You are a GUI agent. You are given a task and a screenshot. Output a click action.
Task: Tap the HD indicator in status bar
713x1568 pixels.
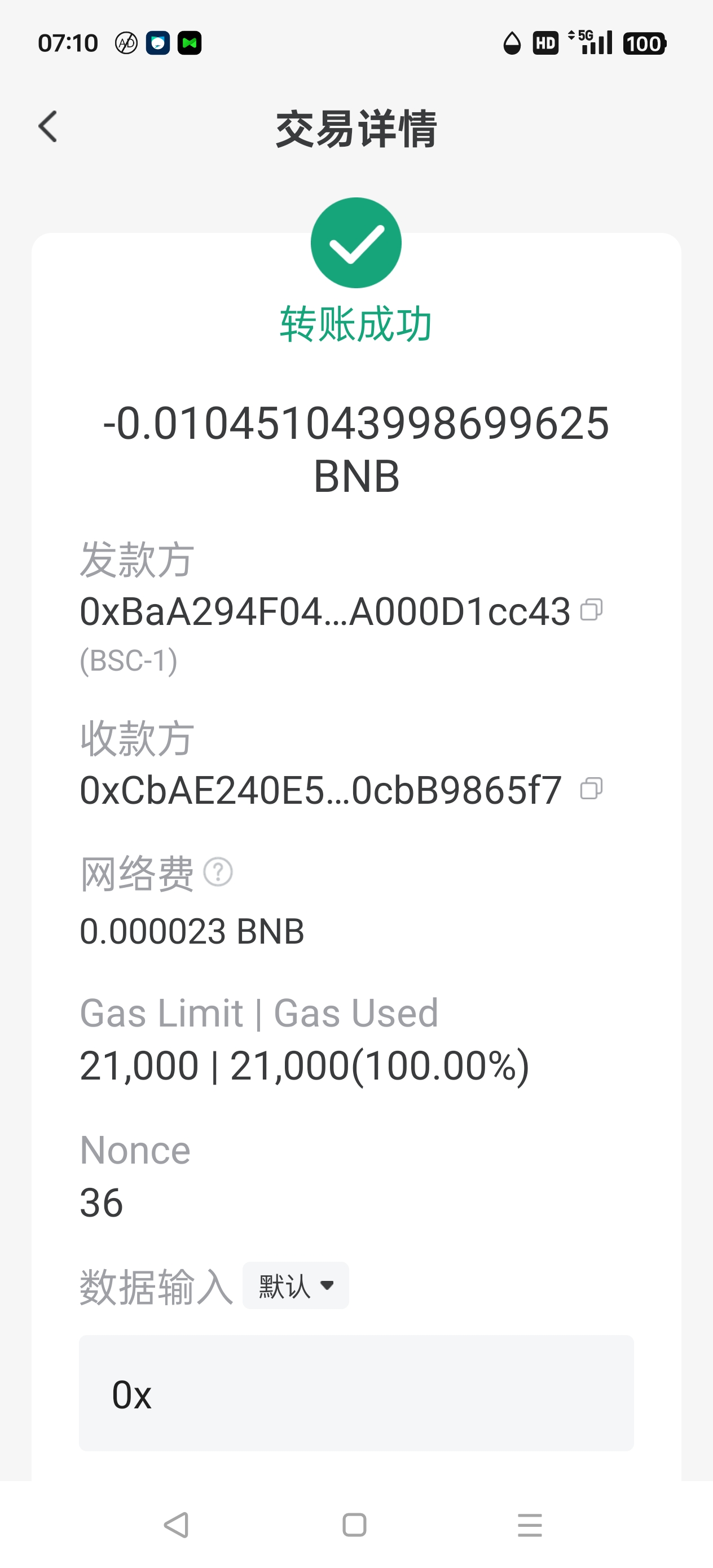545,43
